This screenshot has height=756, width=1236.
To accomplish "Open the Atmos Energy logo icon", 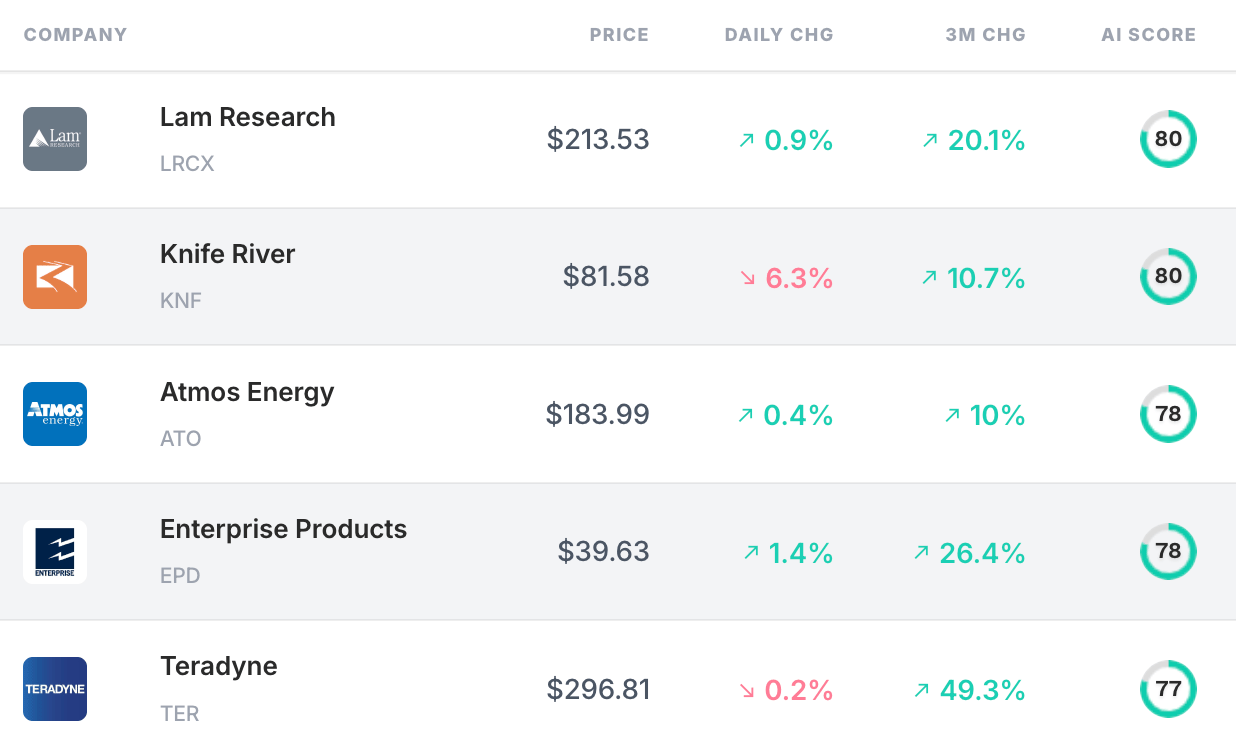I will tap(55, 414).
